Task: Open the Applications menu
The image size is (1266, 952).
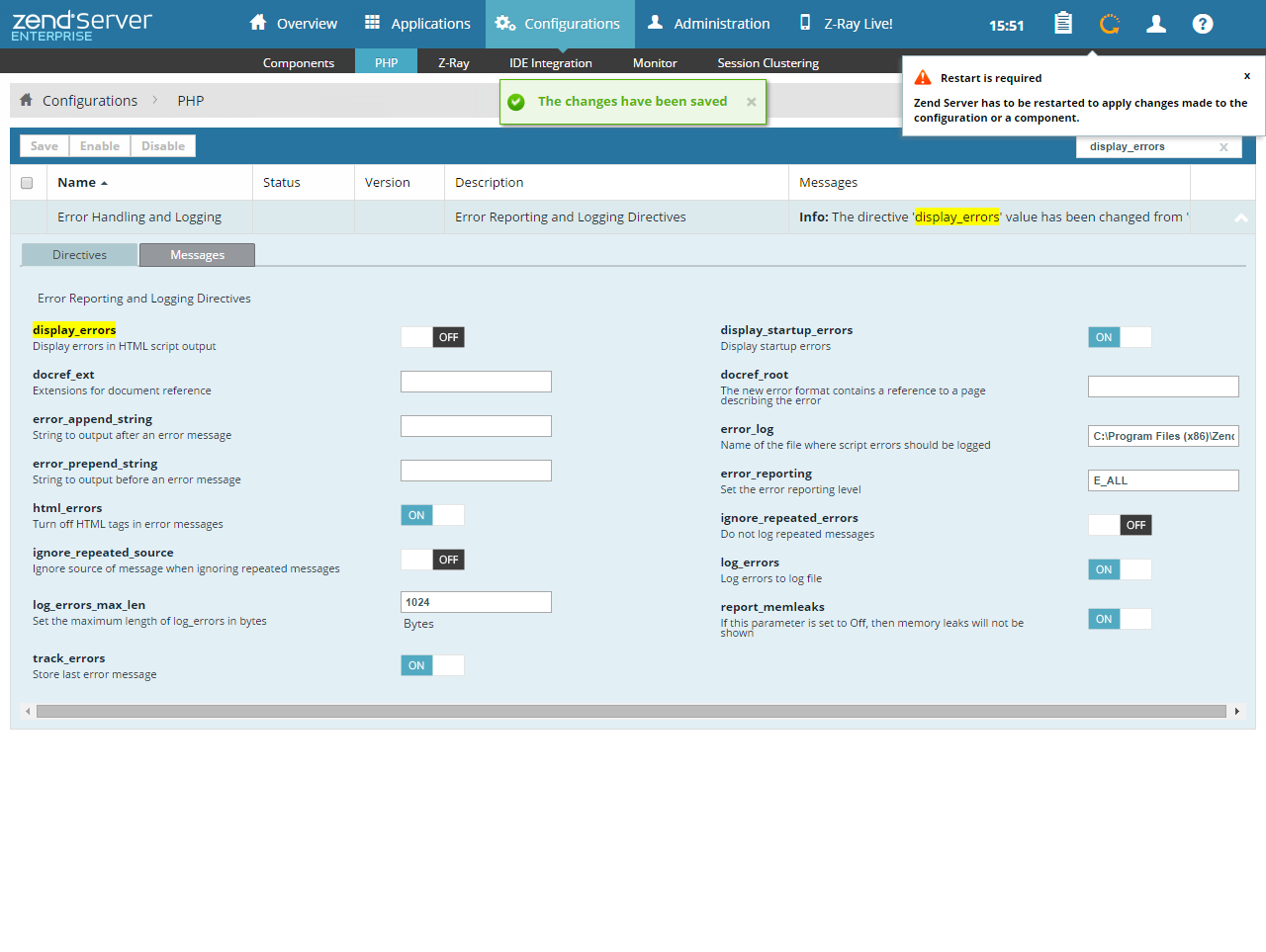Action: click(417, 24)
